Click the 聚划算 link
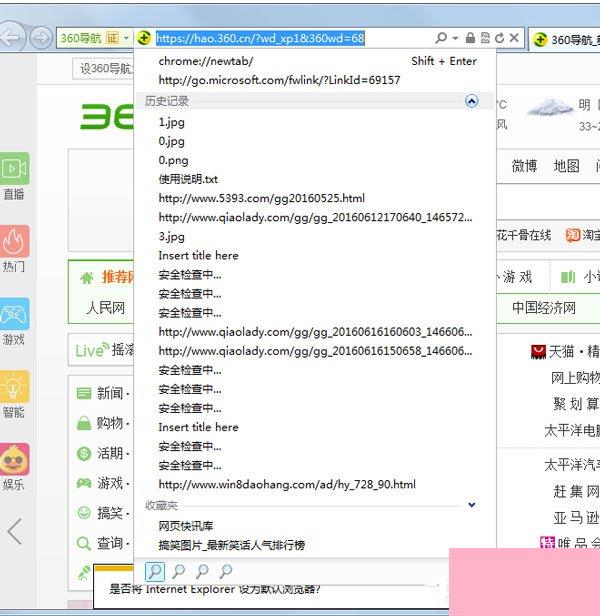This screenshot has width=600, height=616. tap(576, 404)
